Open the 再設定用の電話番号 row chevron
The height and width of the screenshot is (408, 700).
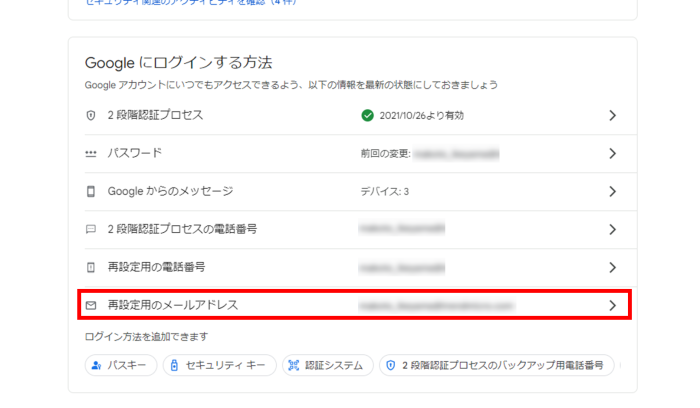pyautogui.click(x=612, y=267)
